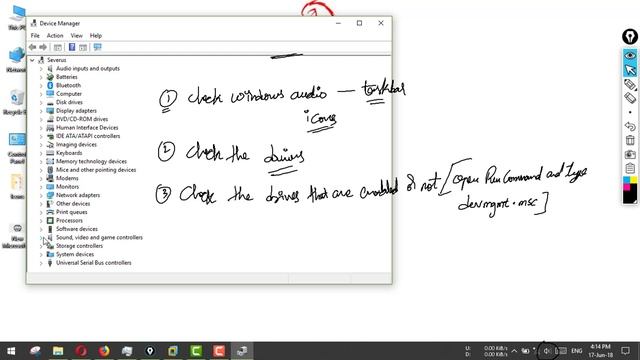
Task: Select the eraser tool in Epic Pen
Action: click(630, 98)
